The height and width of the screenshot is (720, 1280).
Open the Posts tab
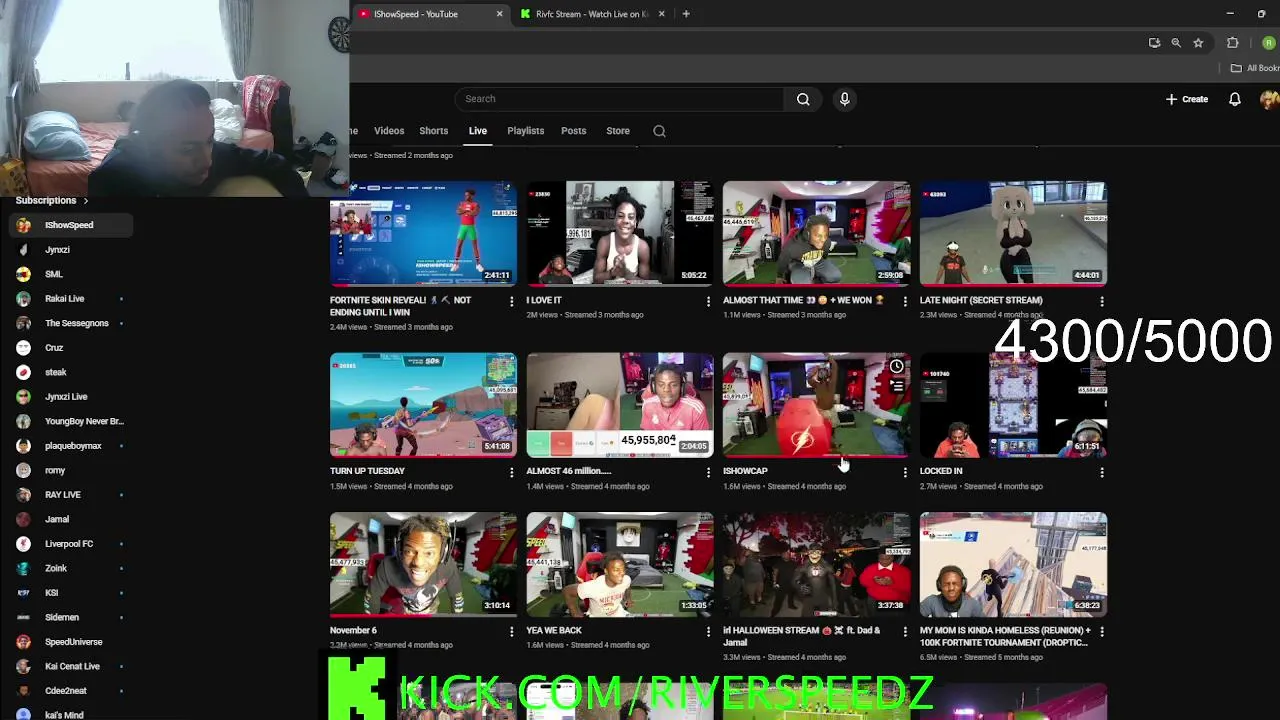click(x=573, y=131)
